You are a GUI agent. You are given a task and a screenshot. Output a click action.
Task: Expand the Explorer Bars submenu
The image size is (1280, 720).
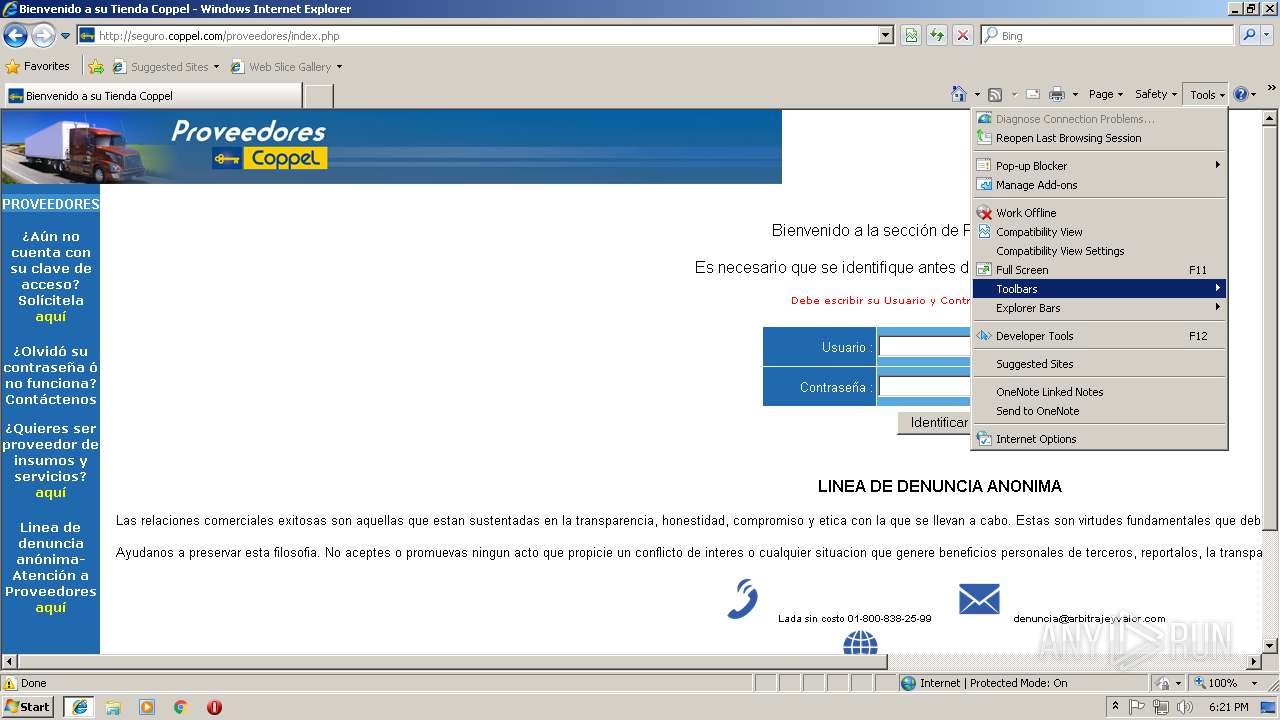pyautogui.click(x=1099, y=308)
